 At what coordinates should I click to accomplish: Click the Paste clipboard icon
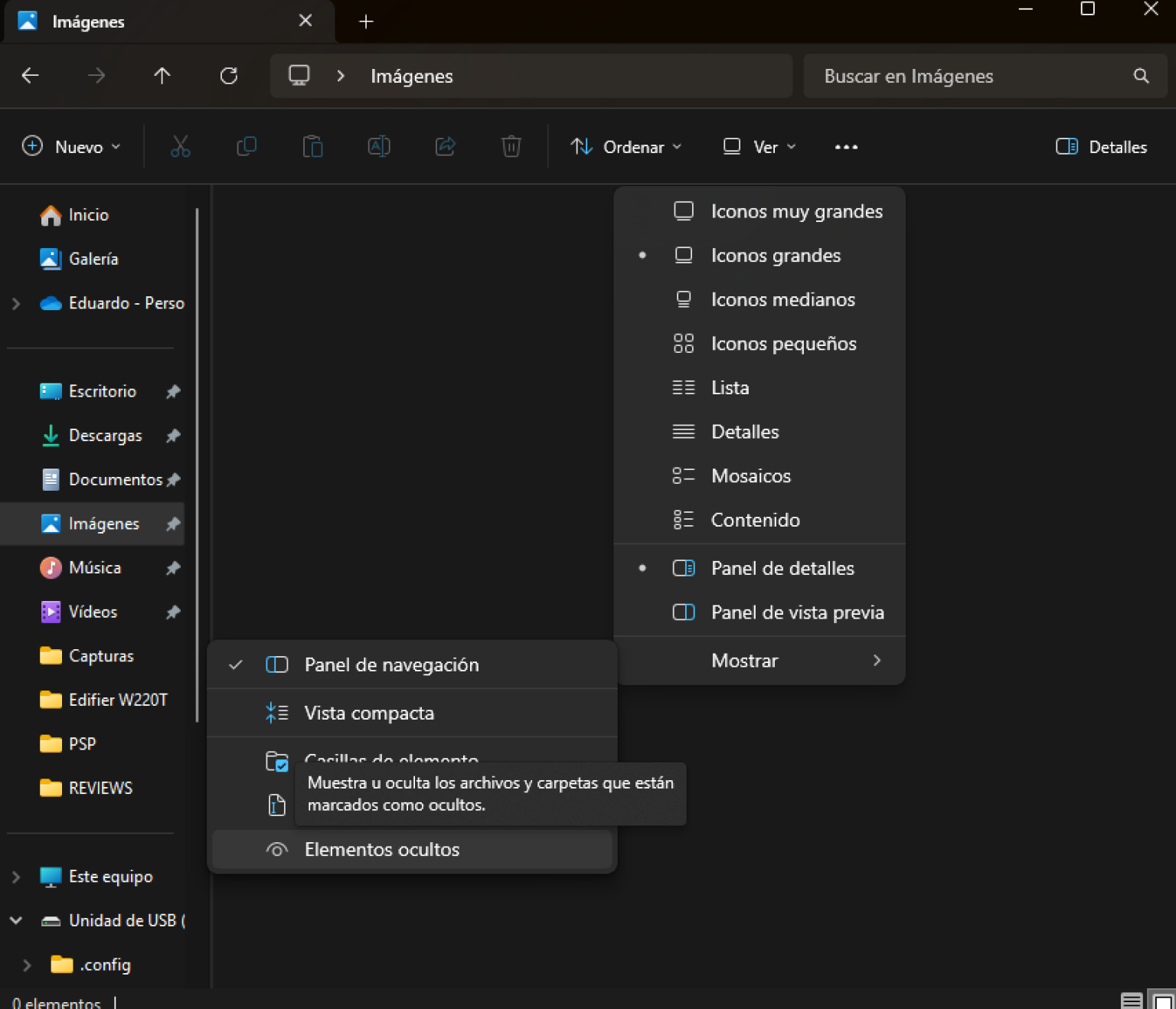tap(312, 146)
